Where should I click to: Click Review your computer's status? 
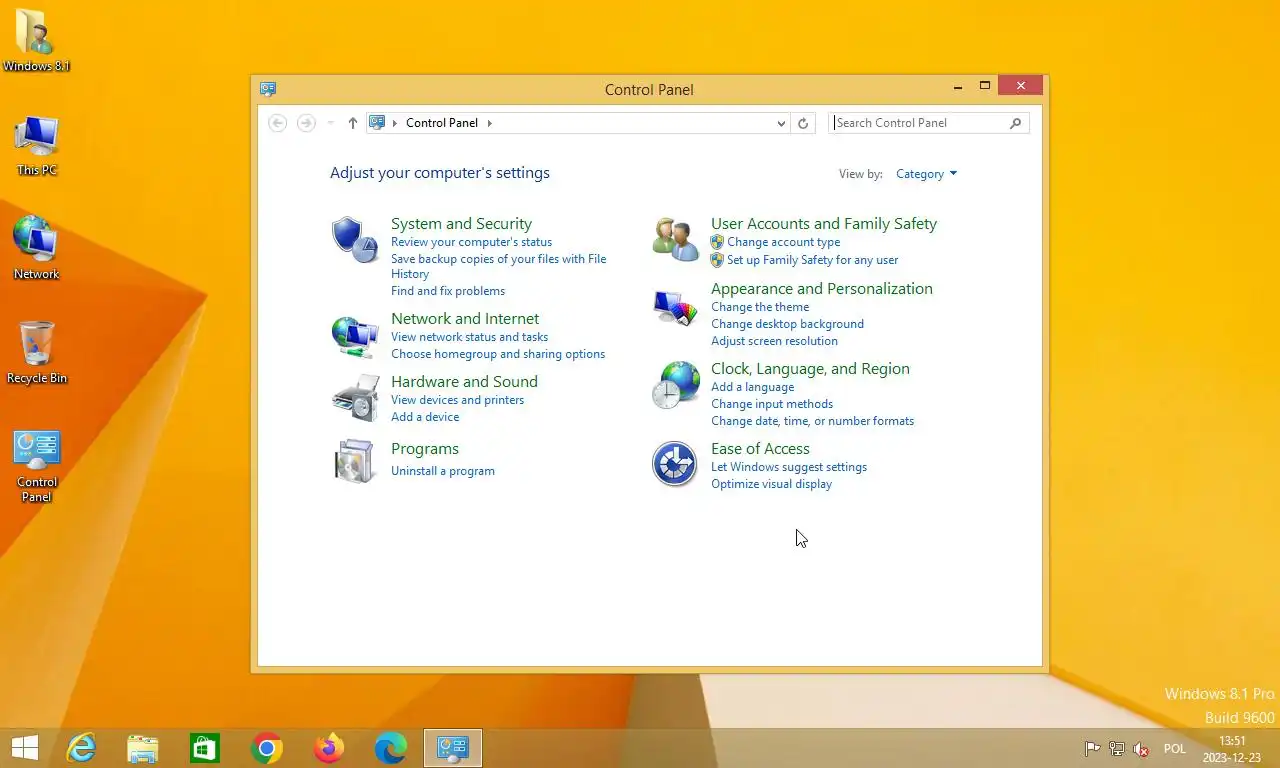tap(471, 242)
